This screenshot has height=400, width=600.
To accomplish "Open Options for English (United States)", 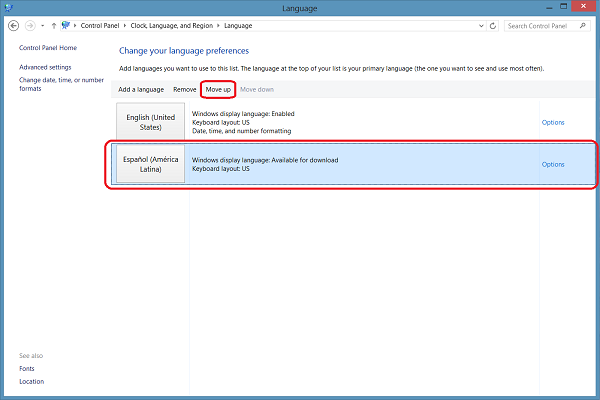I will coord(553,122).
